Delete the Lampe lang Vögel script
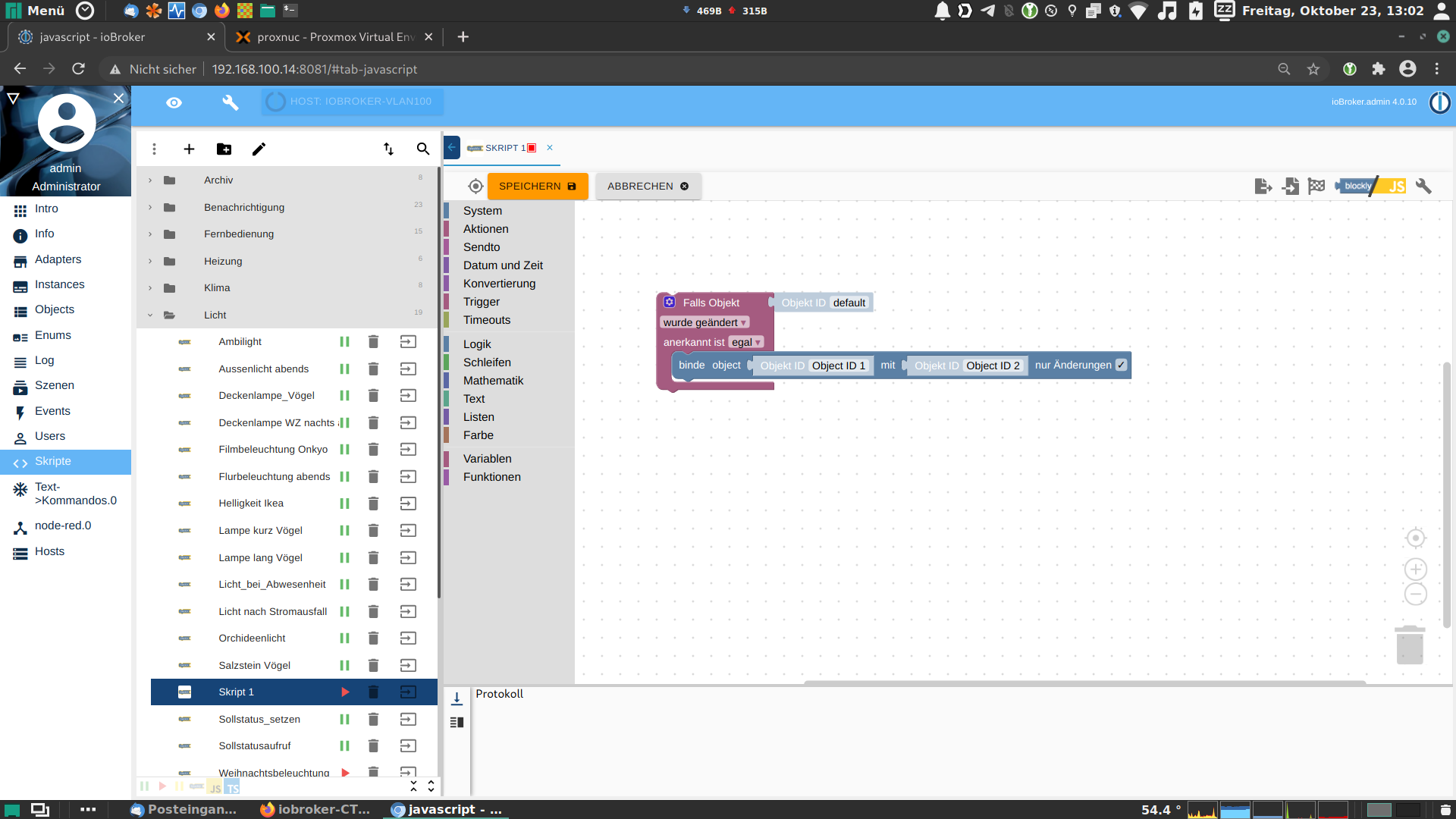This screenshot has width=1456, height=819. (373, 558)
